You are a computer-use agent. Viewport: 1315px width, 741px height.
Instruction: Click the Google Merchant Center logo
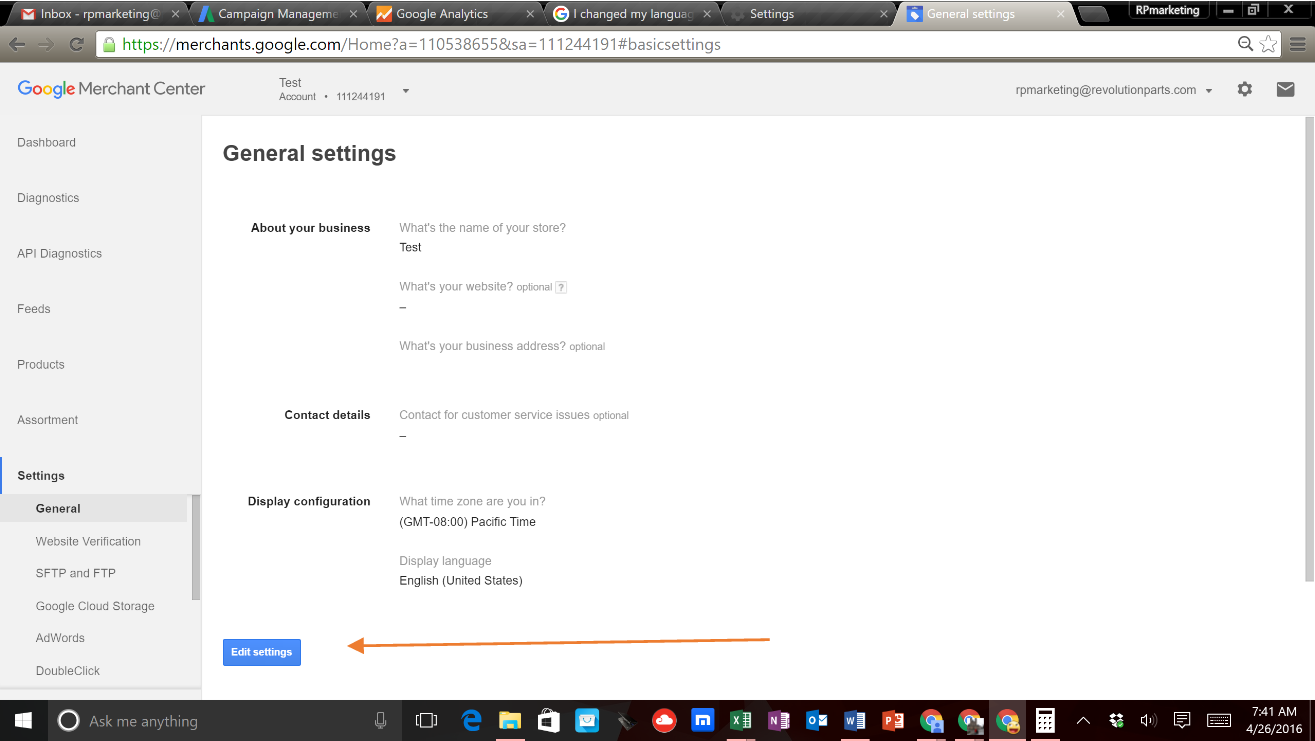point(111,89)
